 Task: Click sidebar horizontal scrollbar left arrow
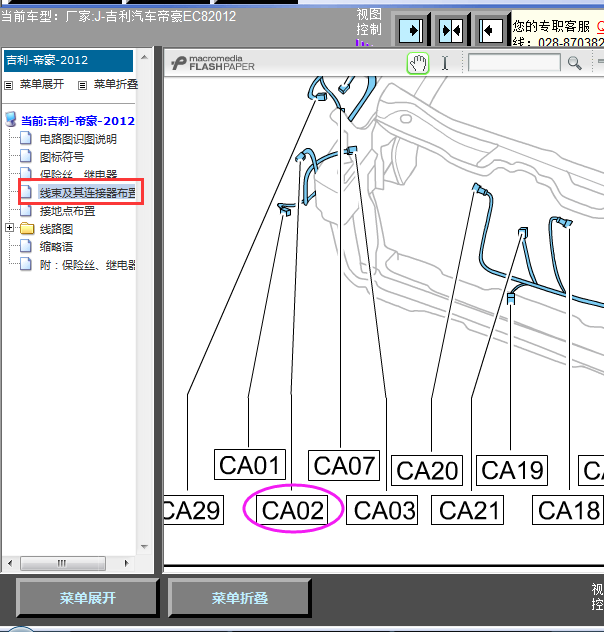(10, 563)
